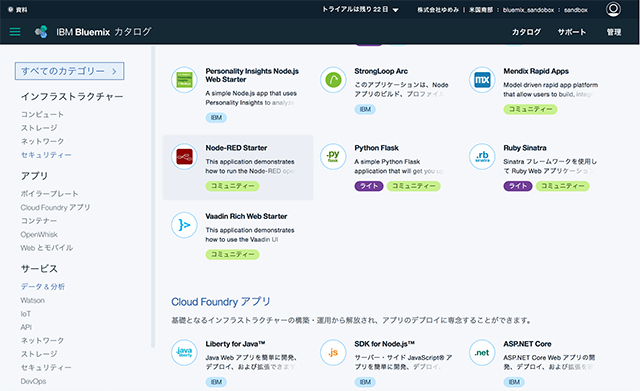Open OpenWhisk category
The height and width of the screenshot is (391, 640).
[x=39, y=234]
